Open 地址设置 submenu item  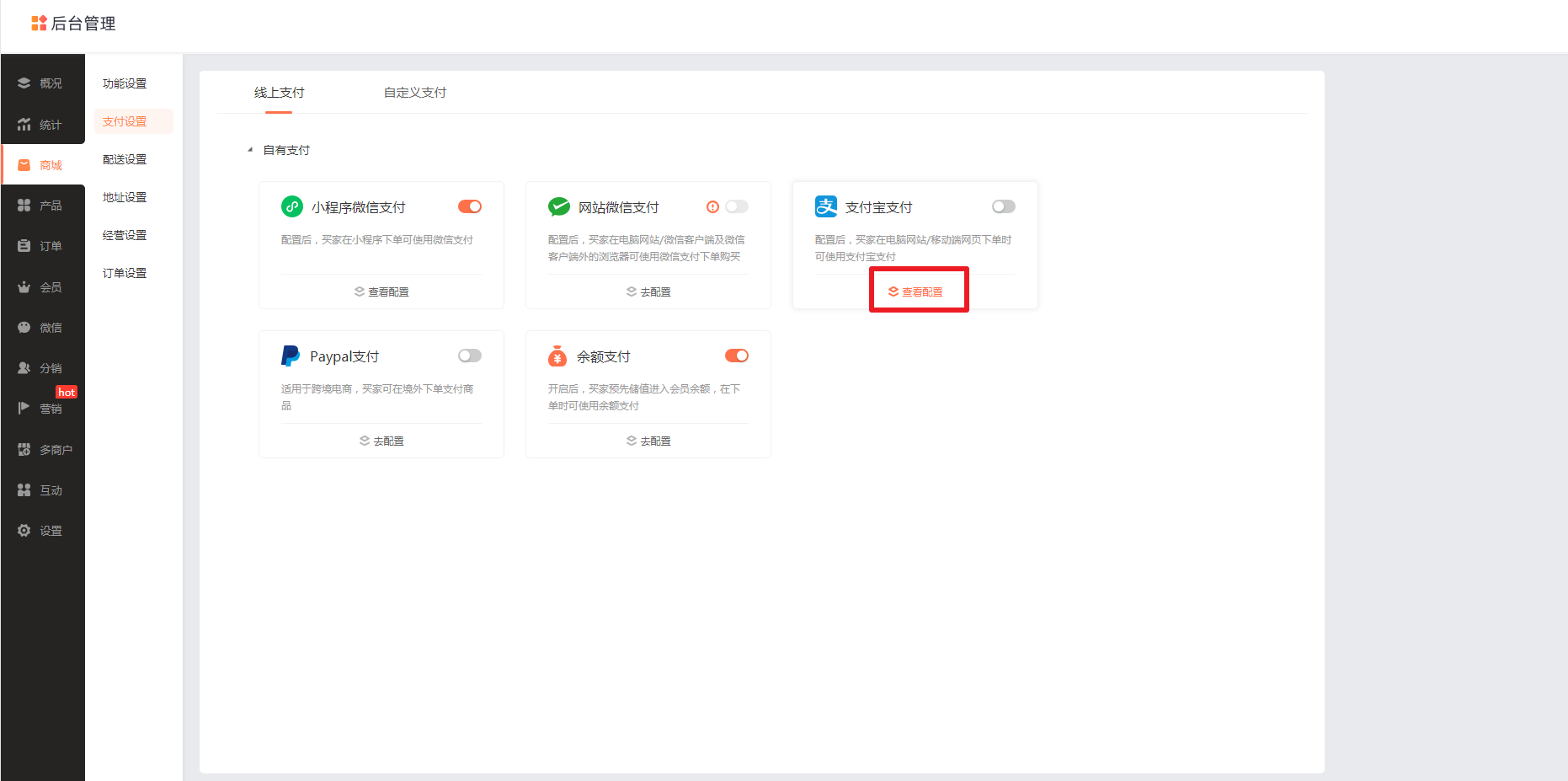coord(125,197)
